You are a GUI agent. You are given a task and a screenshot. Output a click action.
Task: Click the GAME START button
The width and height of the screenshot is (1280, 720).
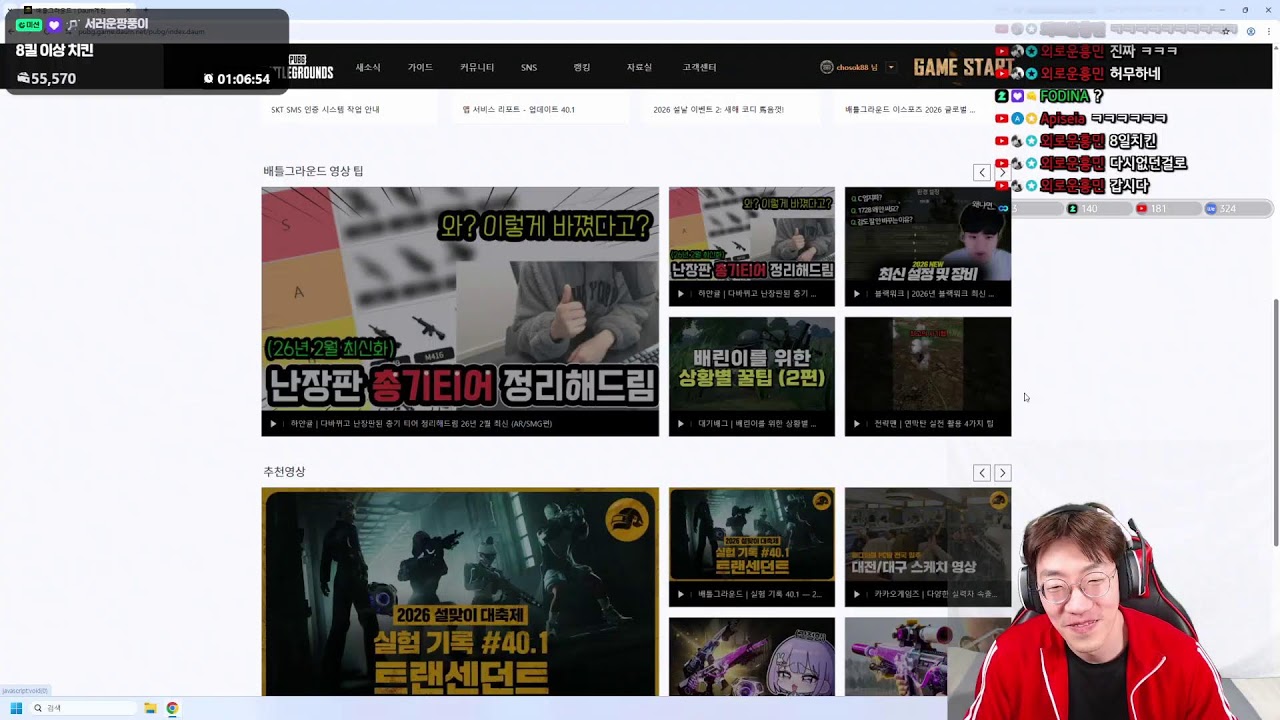[962, 67]
